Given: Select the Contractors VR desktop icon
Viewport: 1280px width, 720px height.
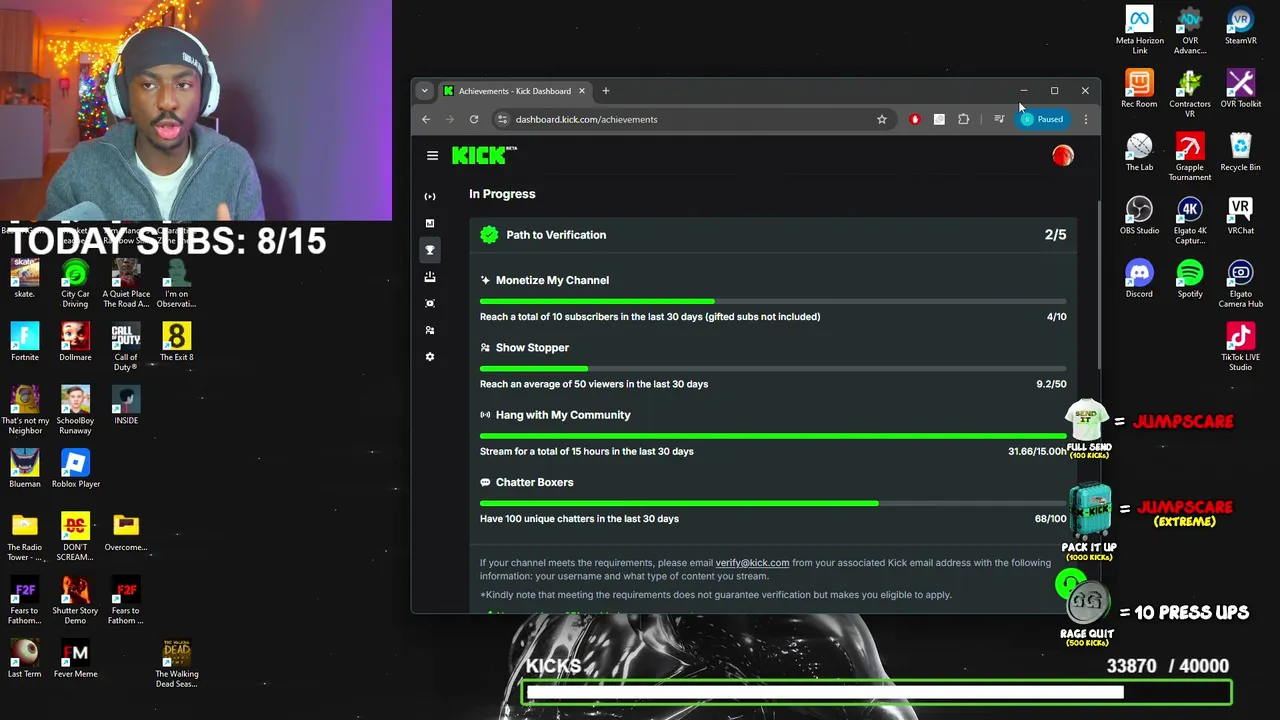Looking at the screenshot, I should click(x=1190, y=93).
